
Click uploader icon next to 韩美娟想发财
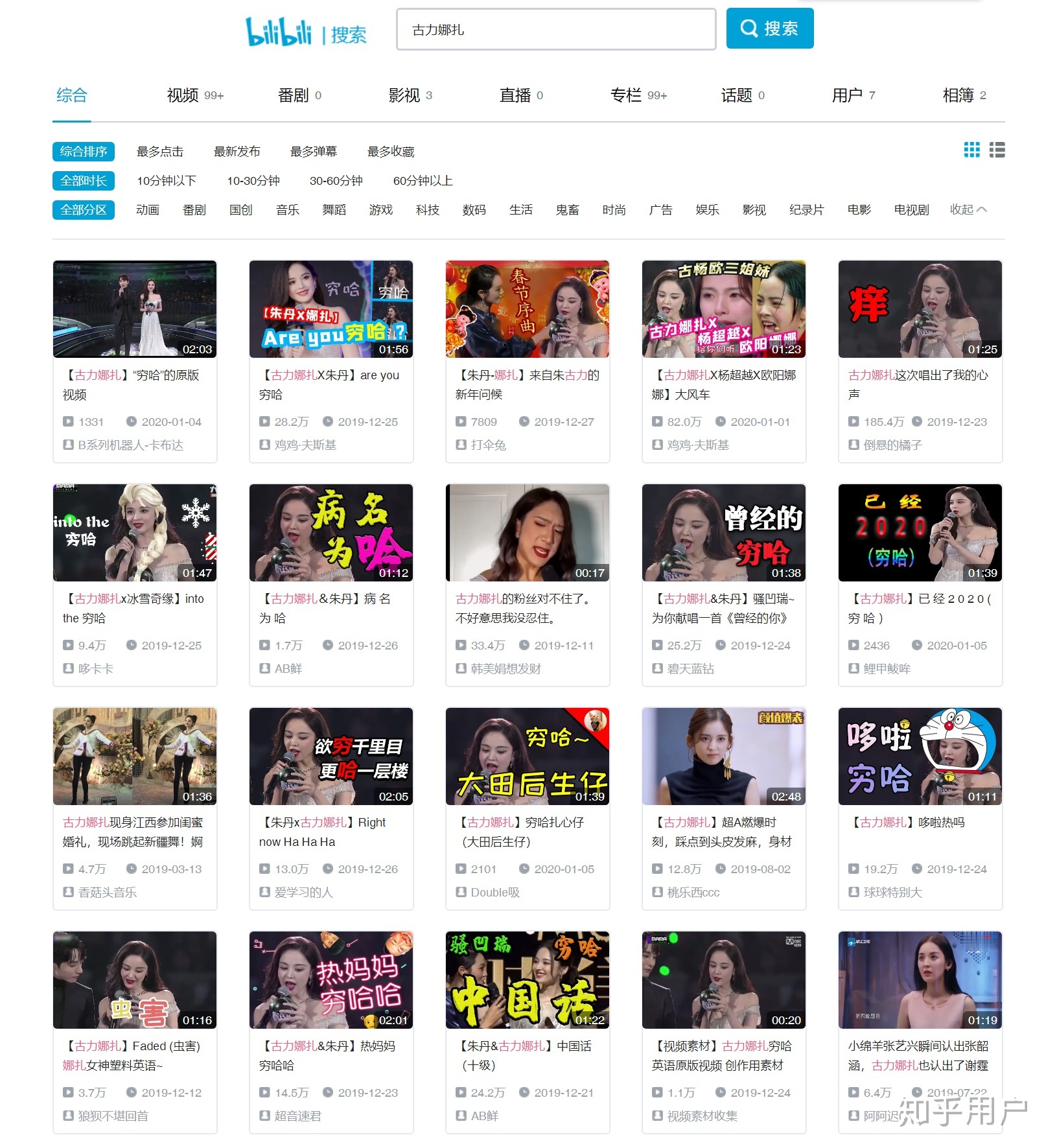click(x=461, y=668)
